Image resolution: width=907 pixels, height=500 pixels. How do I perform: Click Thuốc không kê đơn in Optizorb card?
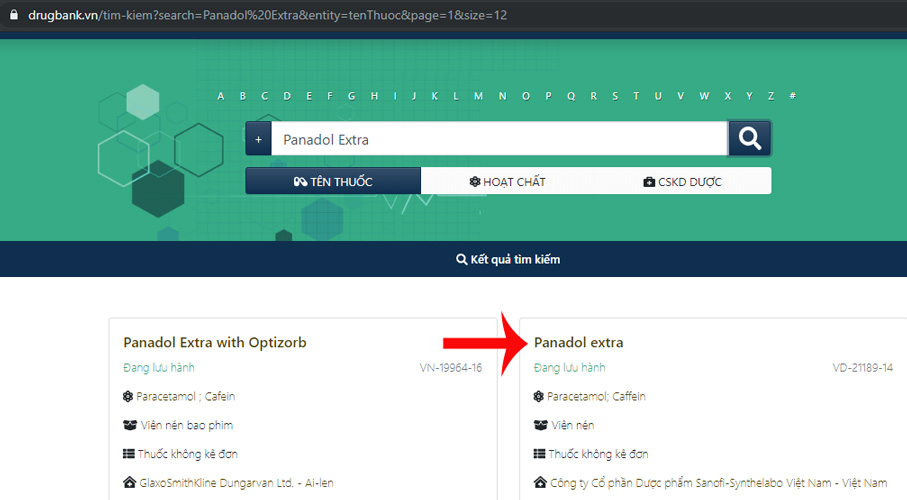point(188,454)
